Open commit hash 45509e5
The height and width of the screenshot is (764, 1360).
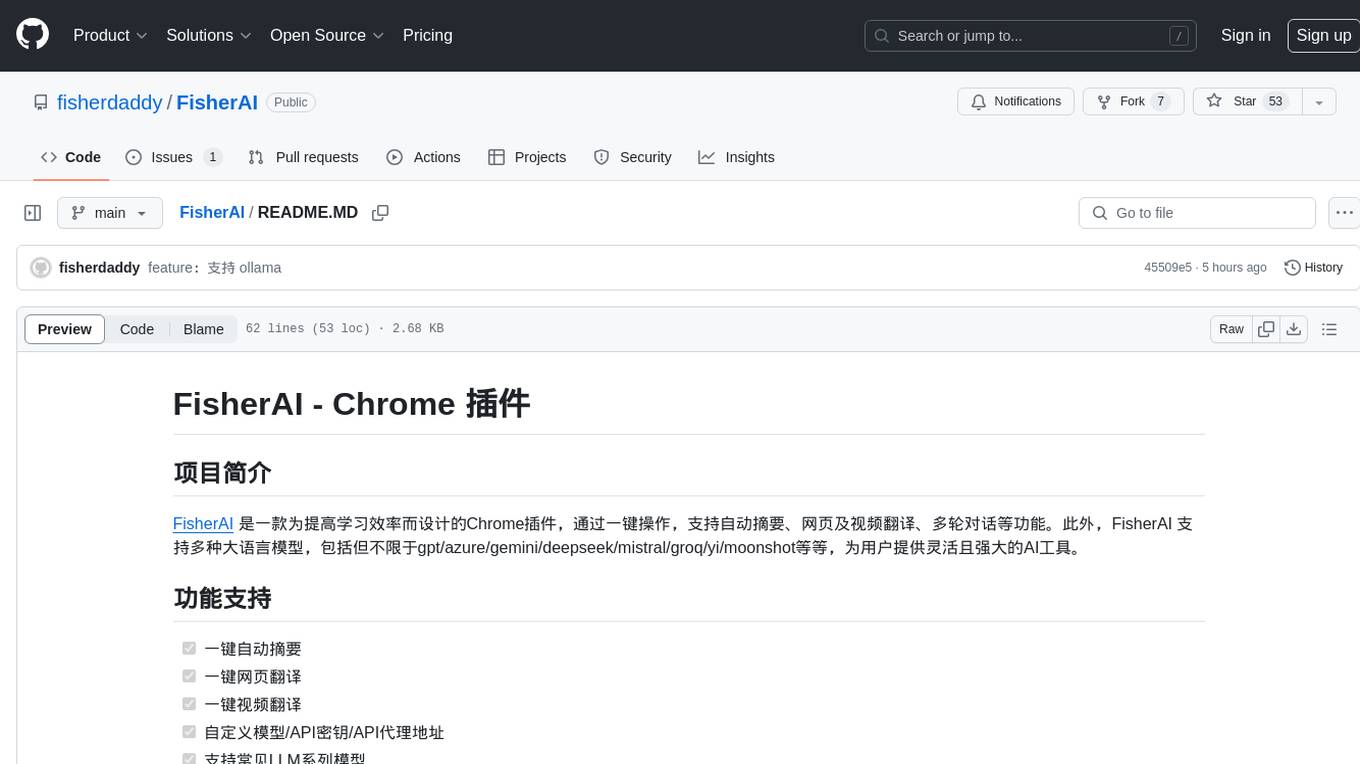point(1168,268)
